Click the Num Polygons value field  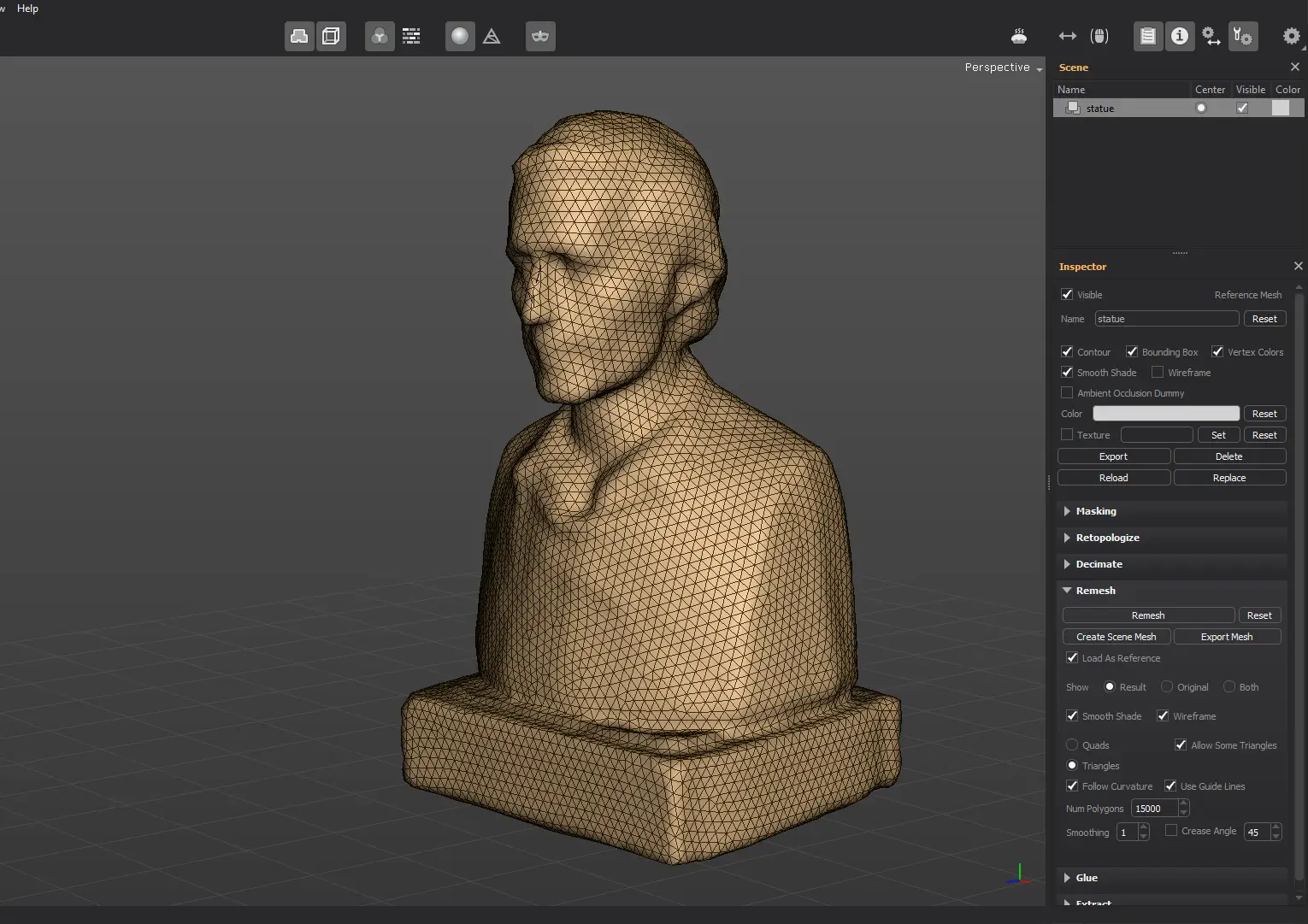[x=1154, y=808]
